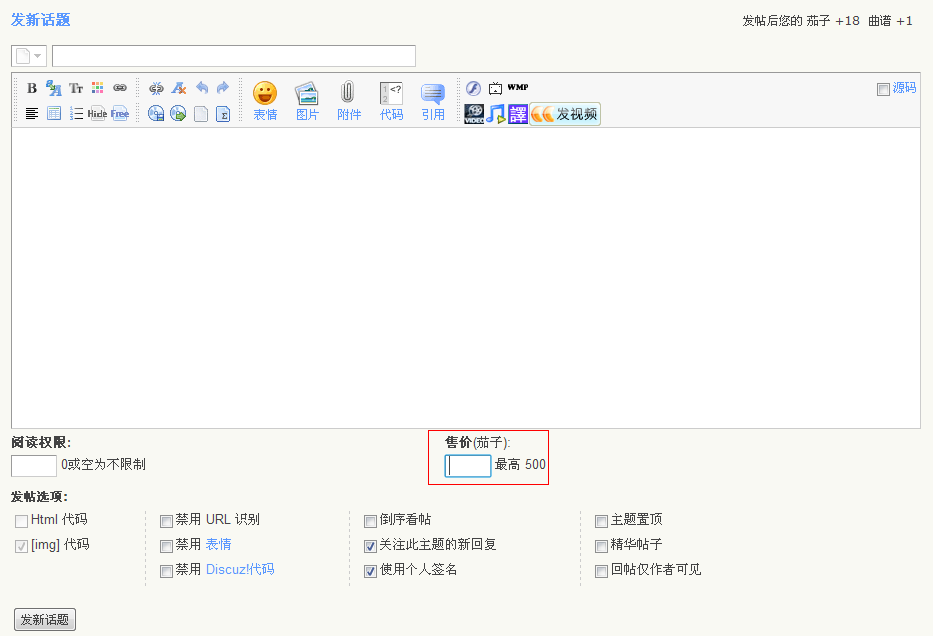Open the font family tool
Image resolution: width=933 pixels, height=636 pixels.
pyautogui.click(x=54, y=89)
